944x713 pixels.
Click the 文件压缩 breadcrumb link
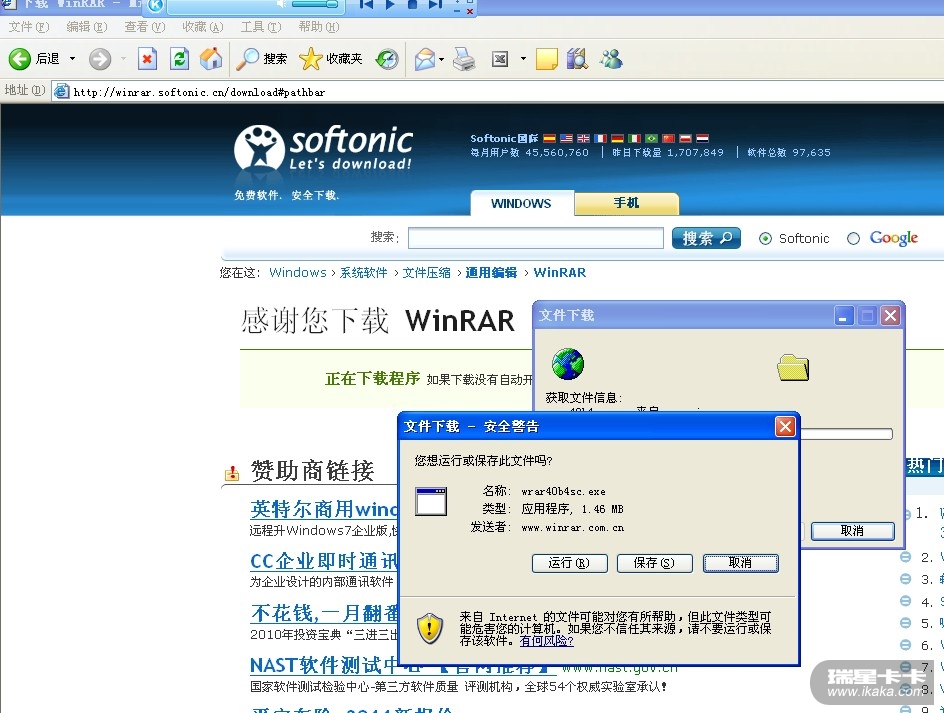click(426, 273)
